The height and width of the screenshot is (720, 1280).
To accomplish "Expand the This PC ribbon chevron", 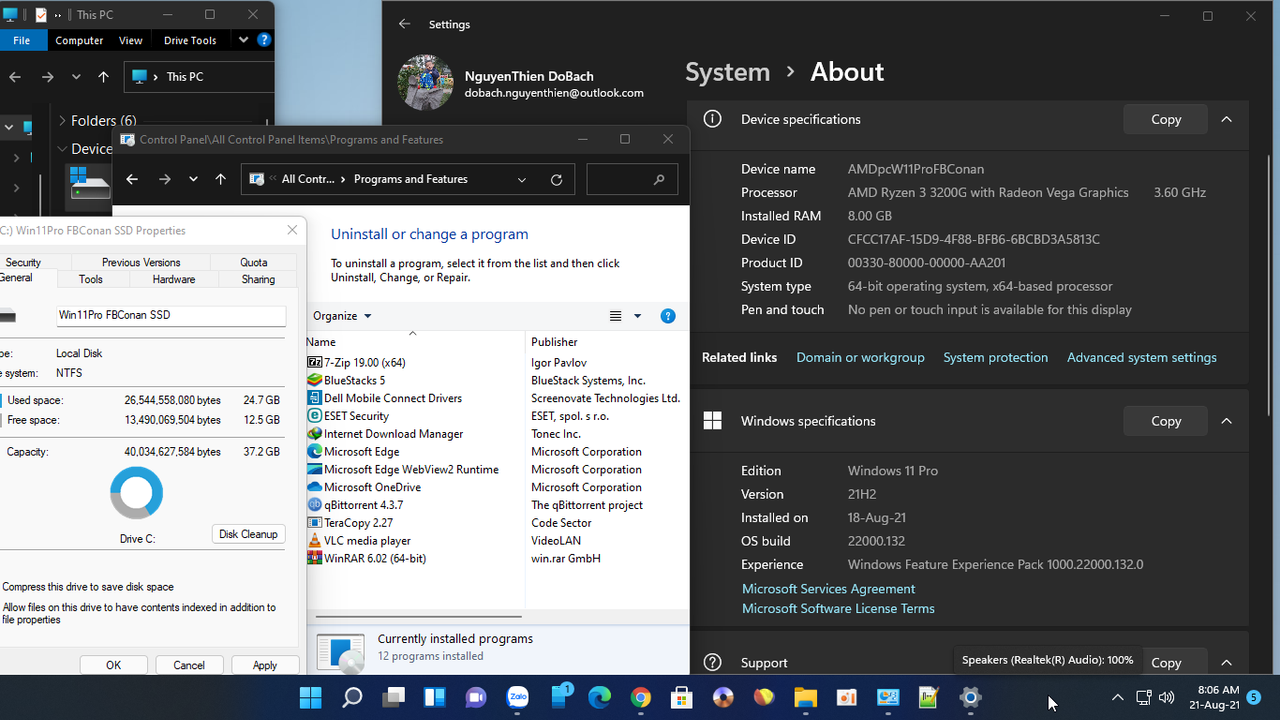I will 242,40.
